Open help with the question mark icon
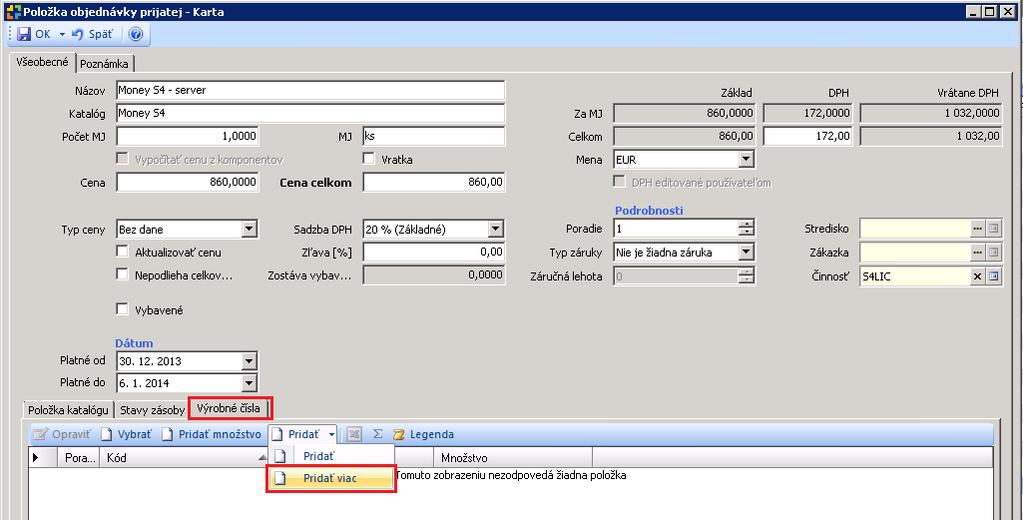Viewport: 1023px width, 520px height. click(x=135, y=34)
